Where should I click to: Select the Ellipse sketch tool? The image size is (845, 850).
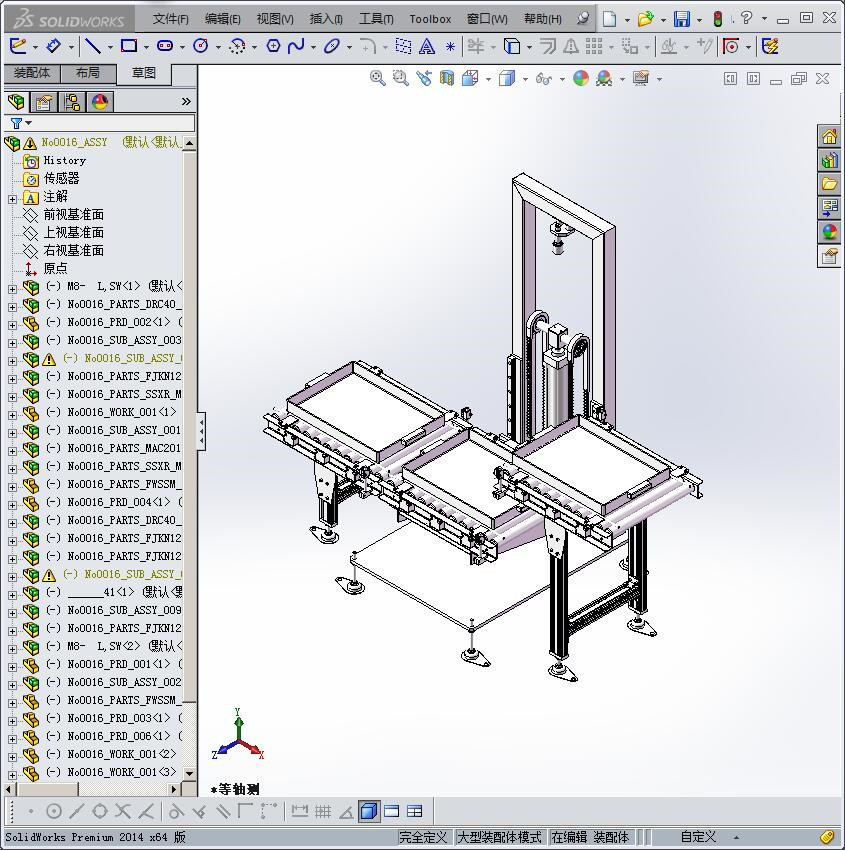(x=332, y=46)
